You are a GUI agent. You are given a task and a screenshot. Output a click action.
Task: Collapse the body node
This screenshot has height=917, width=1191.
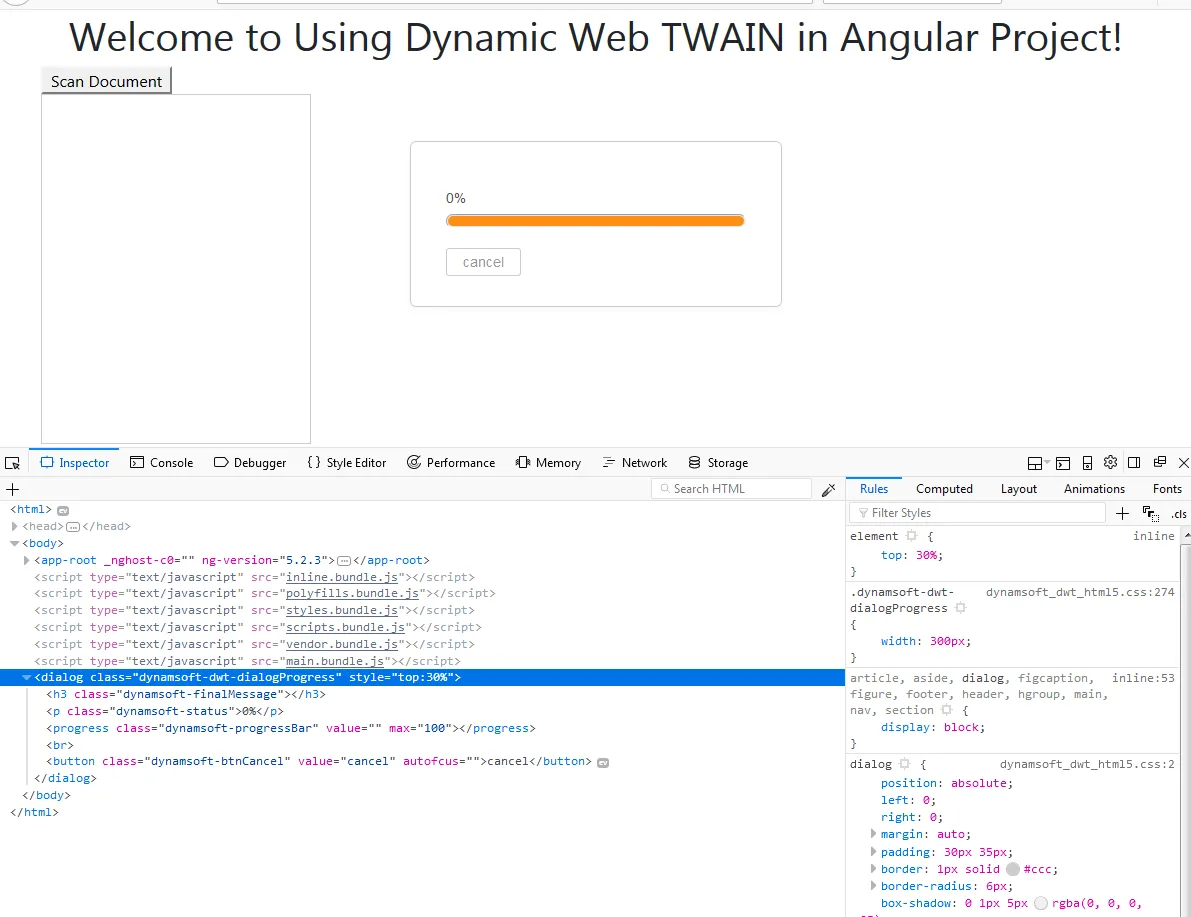click(14, 543)
